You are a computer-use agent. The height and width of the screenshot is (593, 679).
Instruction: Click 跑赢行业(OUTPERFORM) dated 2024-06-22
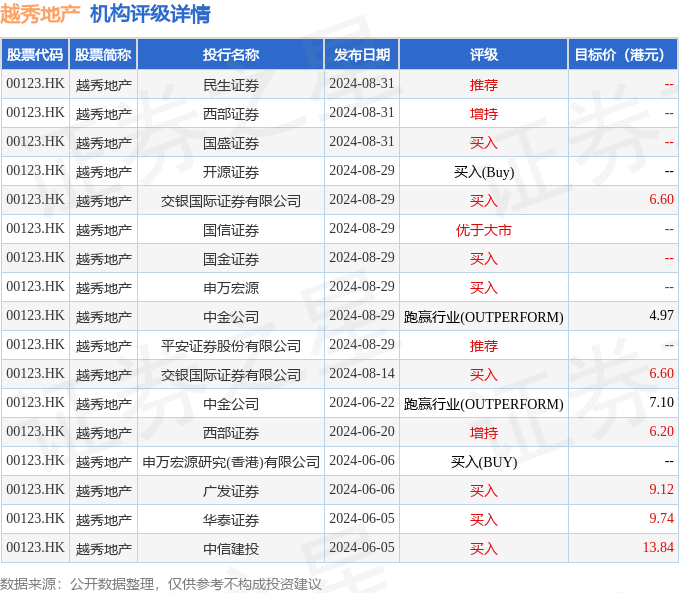[x=484, y=404]
